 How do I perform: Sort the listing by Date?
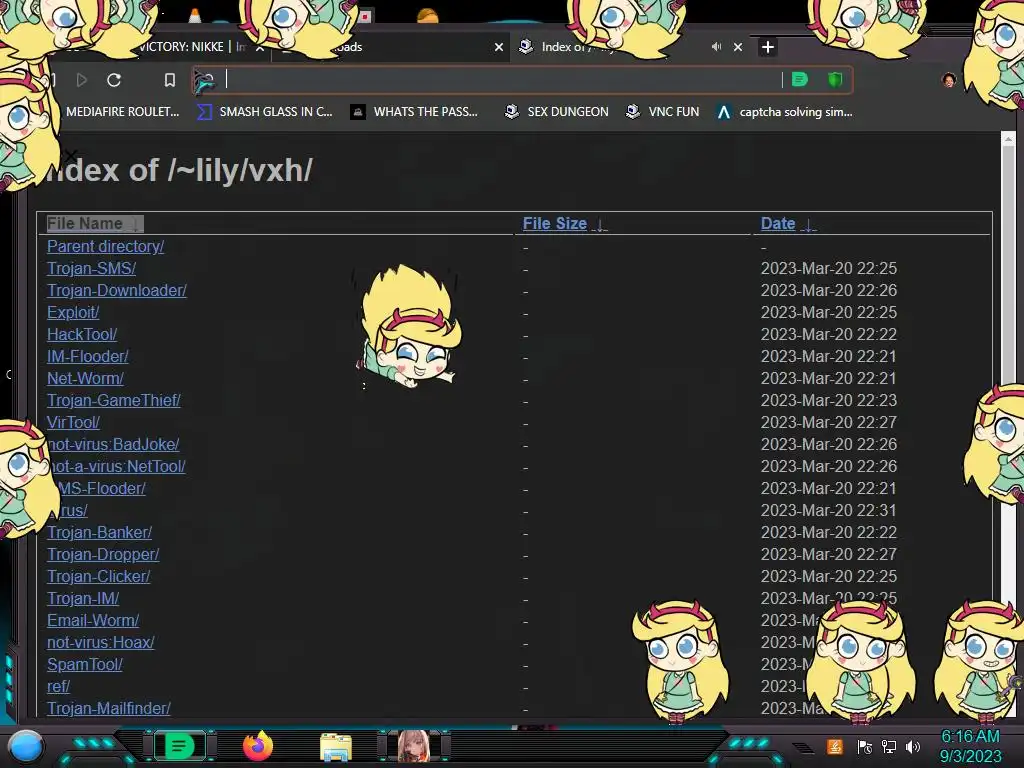tap(788, 224)
